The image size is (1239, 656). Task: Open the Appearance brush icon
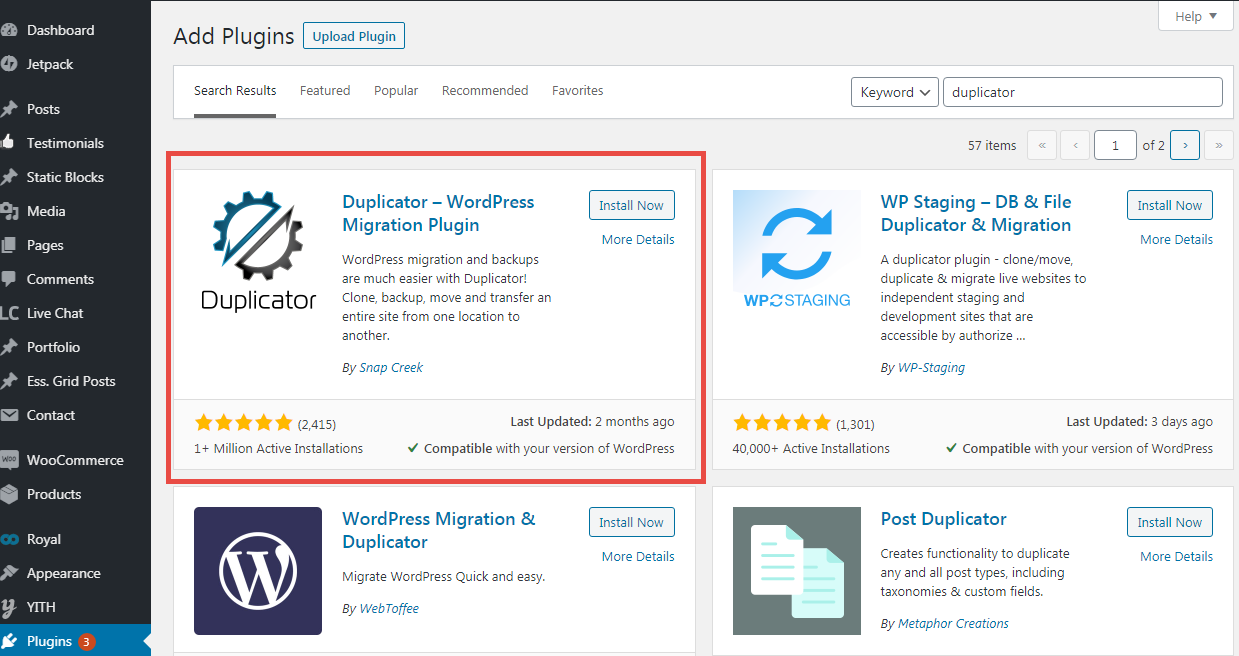click(x=8, y=573)
